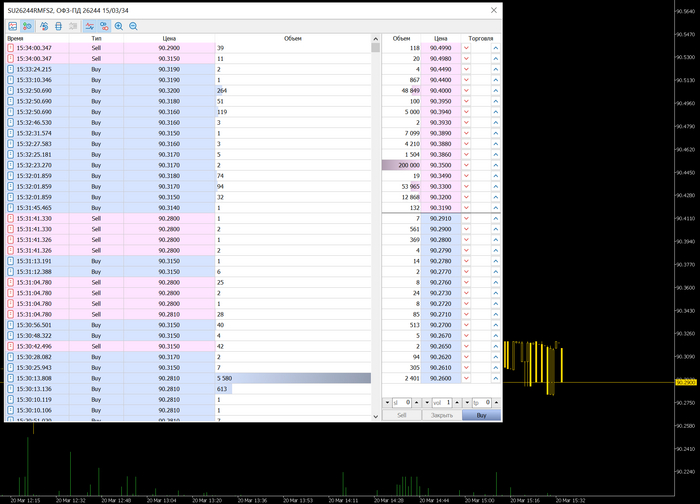Decrease the vol volume value
700x504 pixels.
tap(427, 403)
